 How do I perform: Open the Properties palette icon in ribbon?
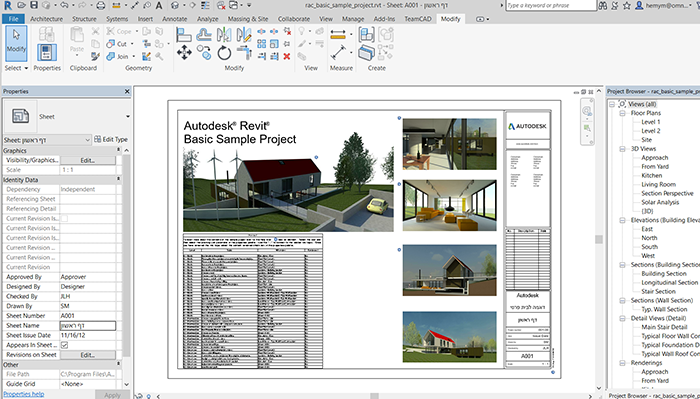pos(47,52)
